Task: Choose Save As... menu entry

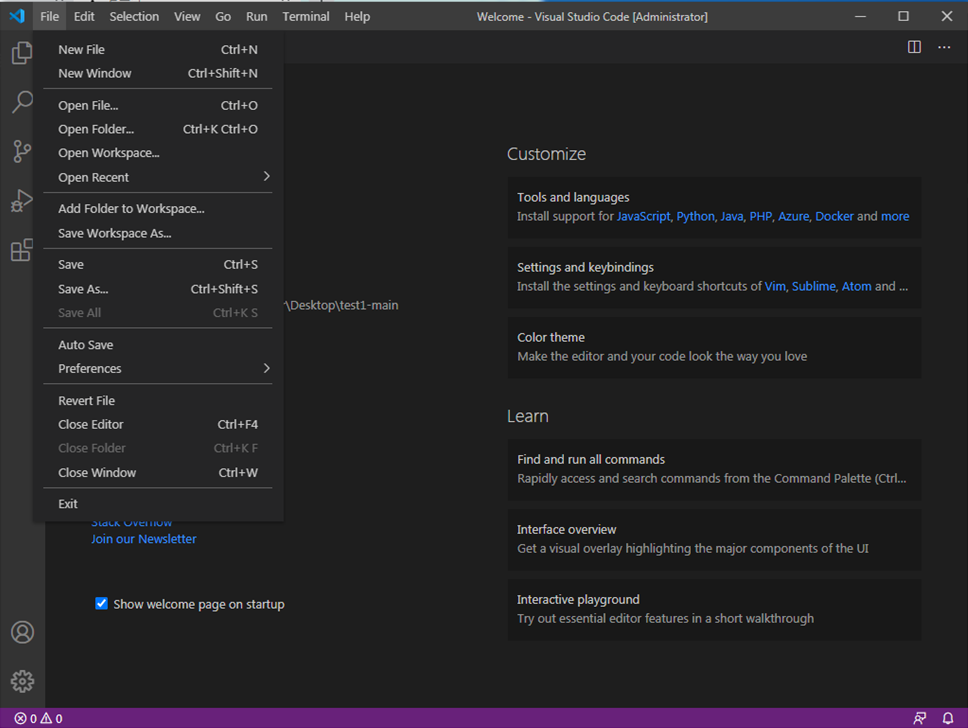Action: click(158, 289)
